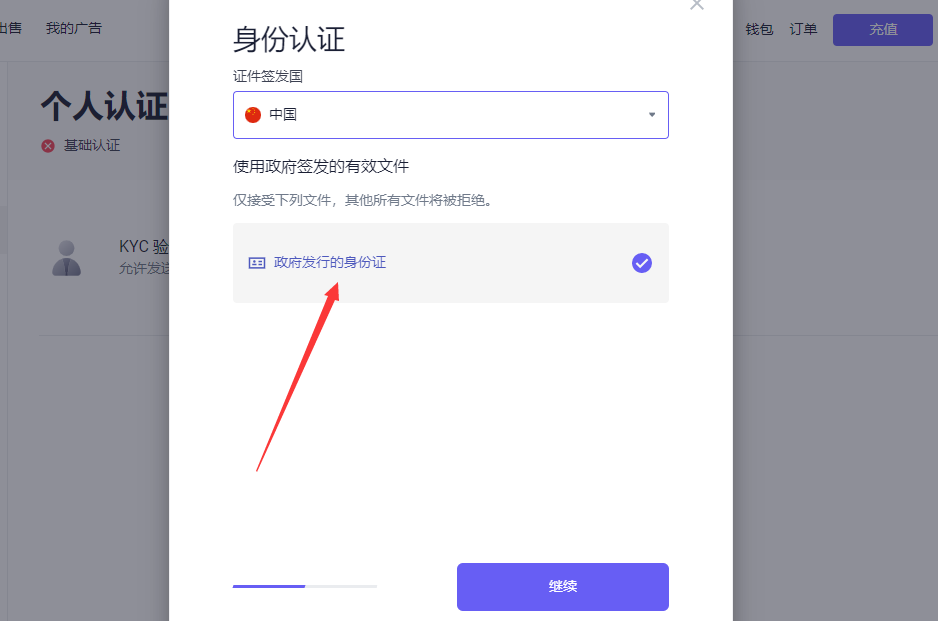938x621 pixels.
Task: Open the 钱包 menu item
Action: click(759, 29)
